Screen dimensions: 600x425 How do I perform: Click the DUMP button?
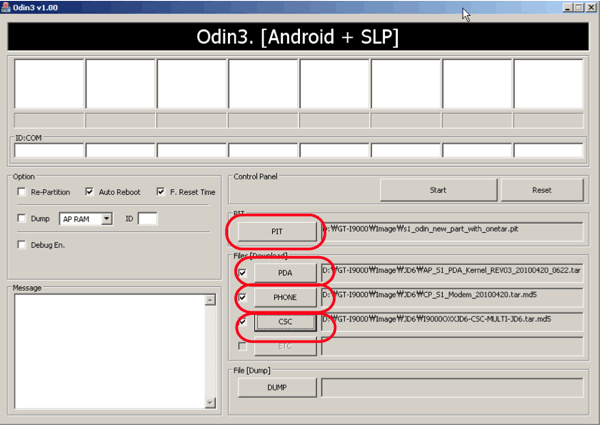click(277, 387)
